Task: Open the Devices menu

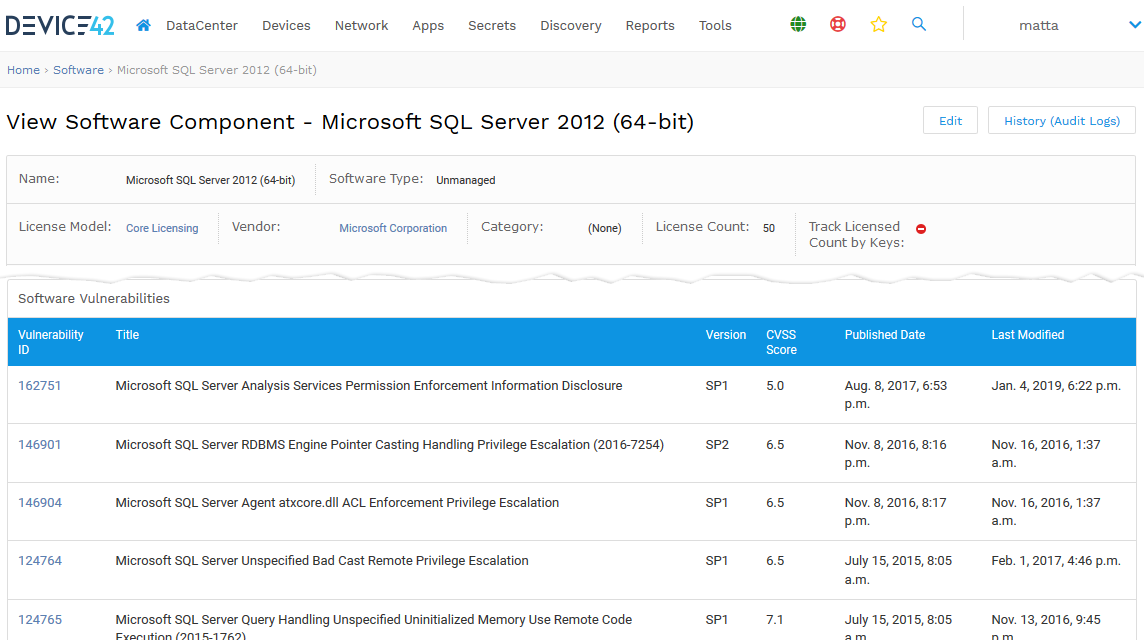Action: [x=286, y=26]
